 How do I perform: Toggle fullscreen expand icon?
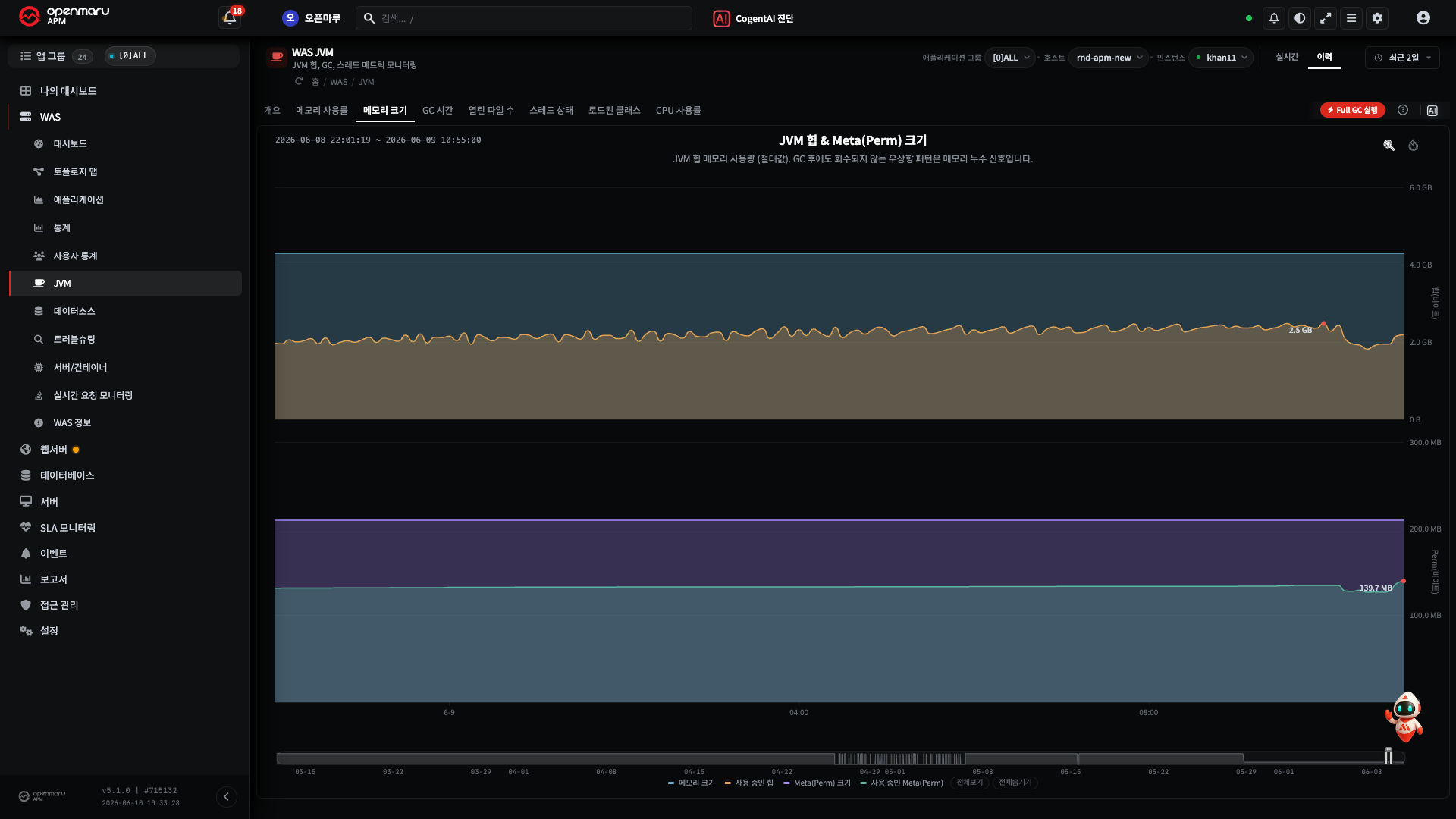click(1326, 18)
